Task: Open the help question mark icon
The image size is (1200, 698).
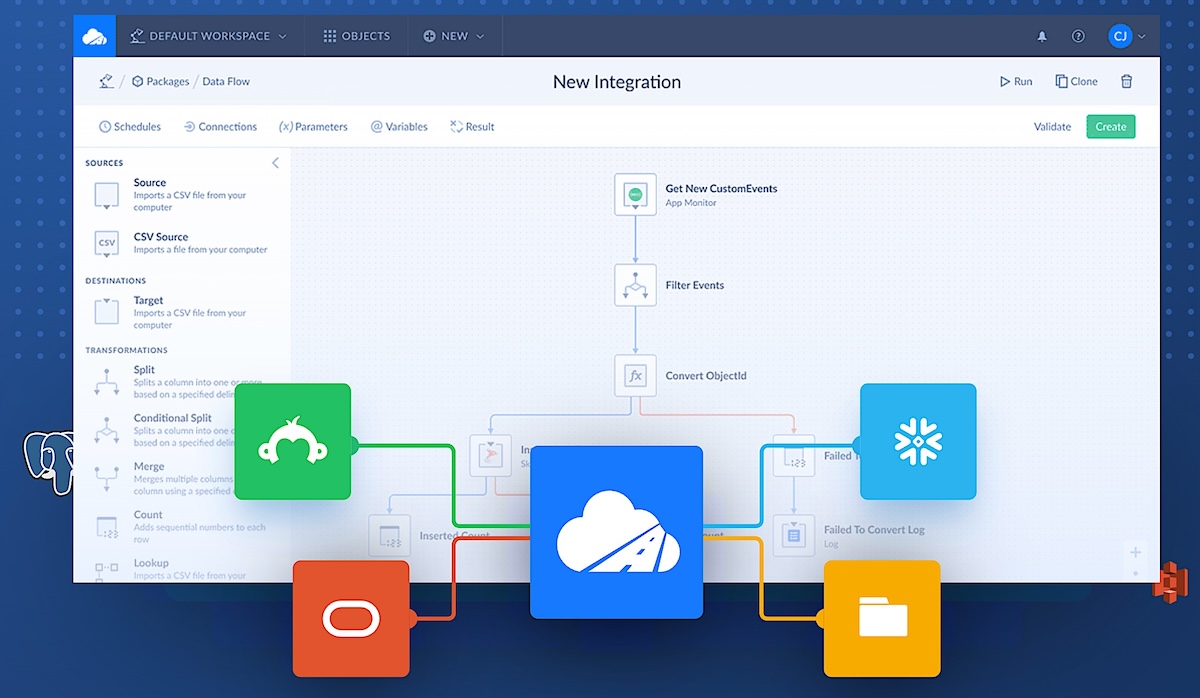Action: [1078, 36]
